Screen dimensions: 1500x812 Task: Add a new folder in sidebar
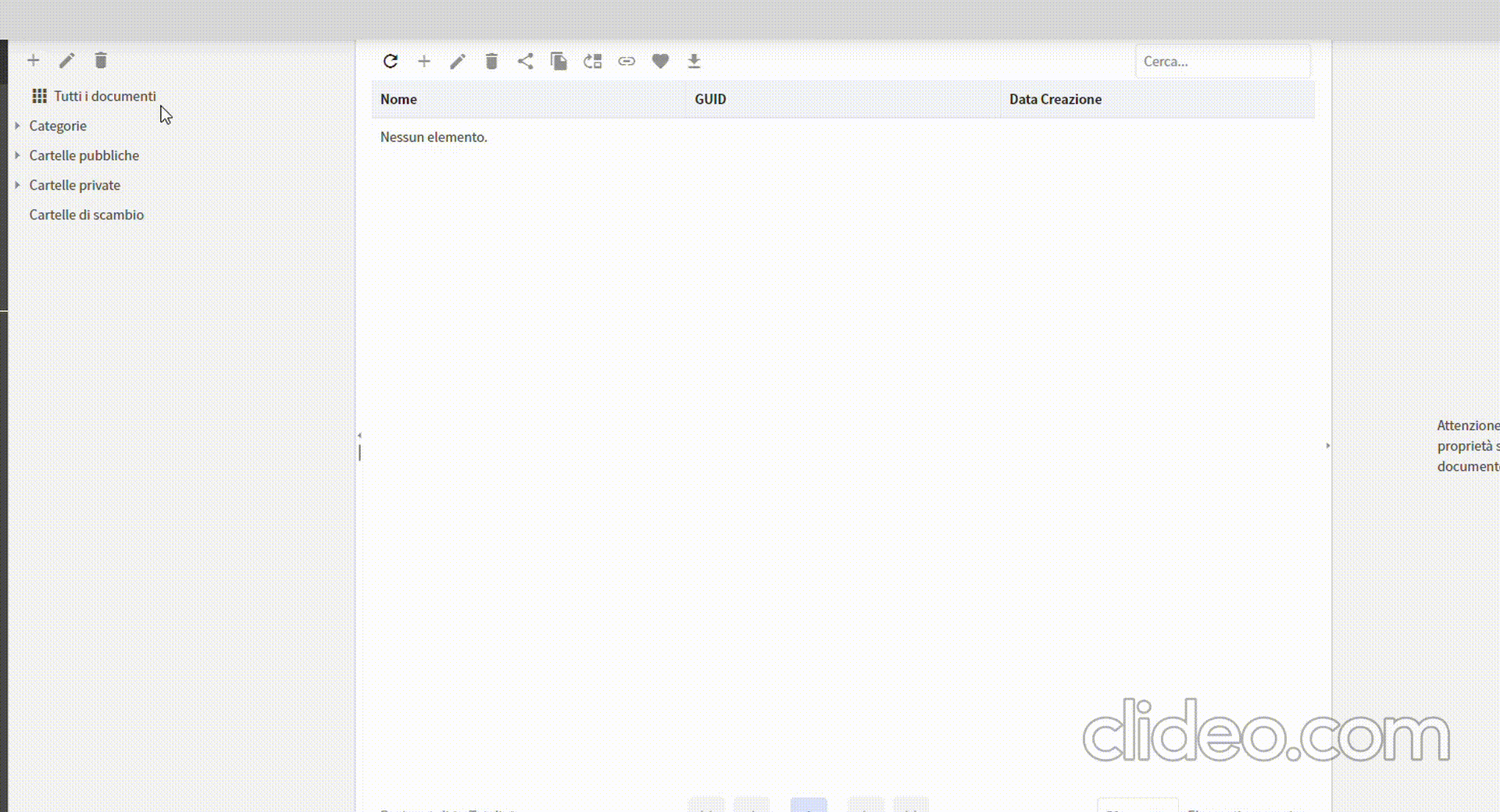34,60
